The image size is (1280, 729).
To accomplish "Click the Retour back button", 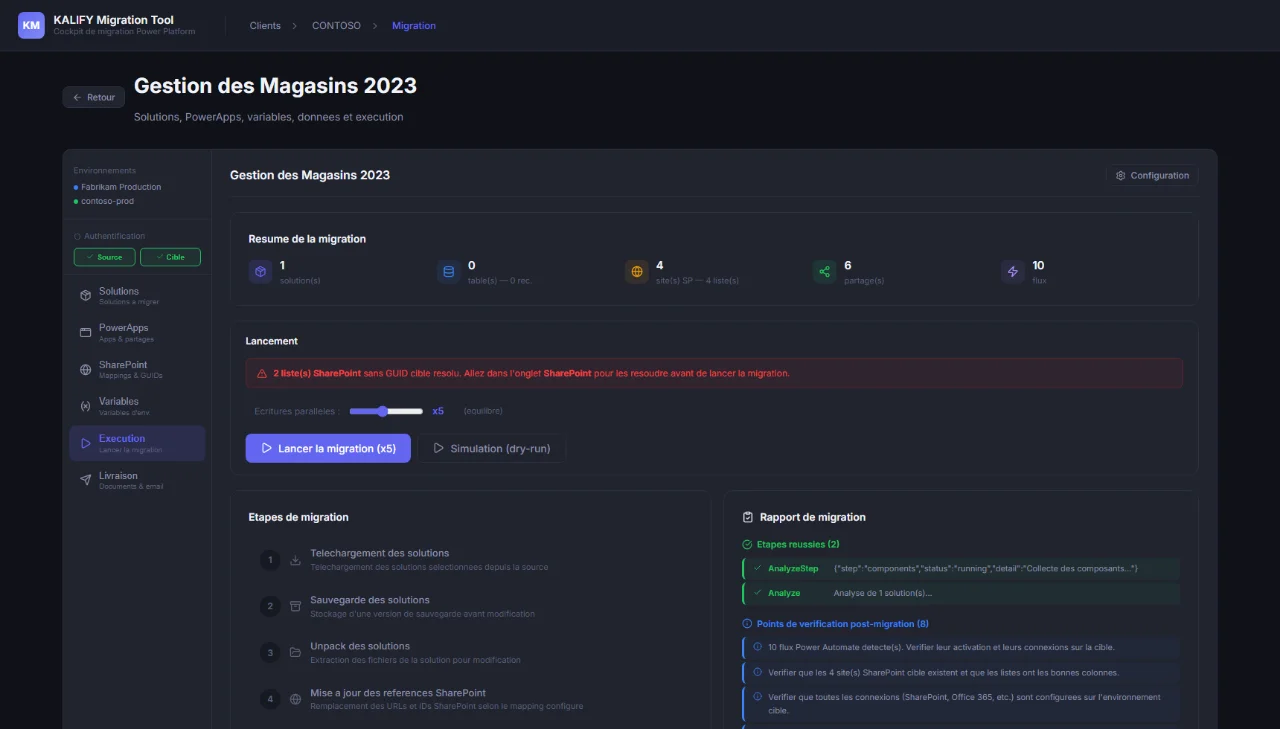I will pyautogui.click(x=94, y=97).
